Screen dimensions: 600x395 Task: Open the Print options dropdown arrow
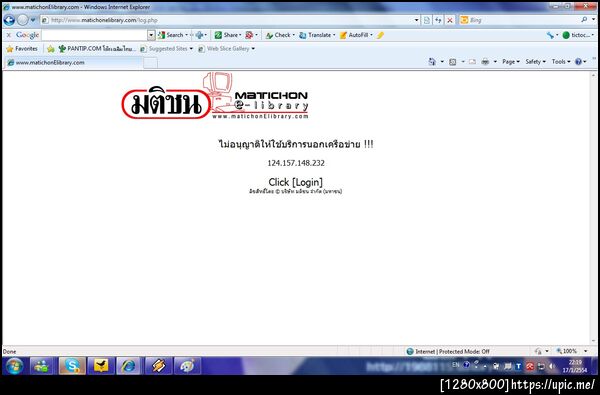[495, 62]
